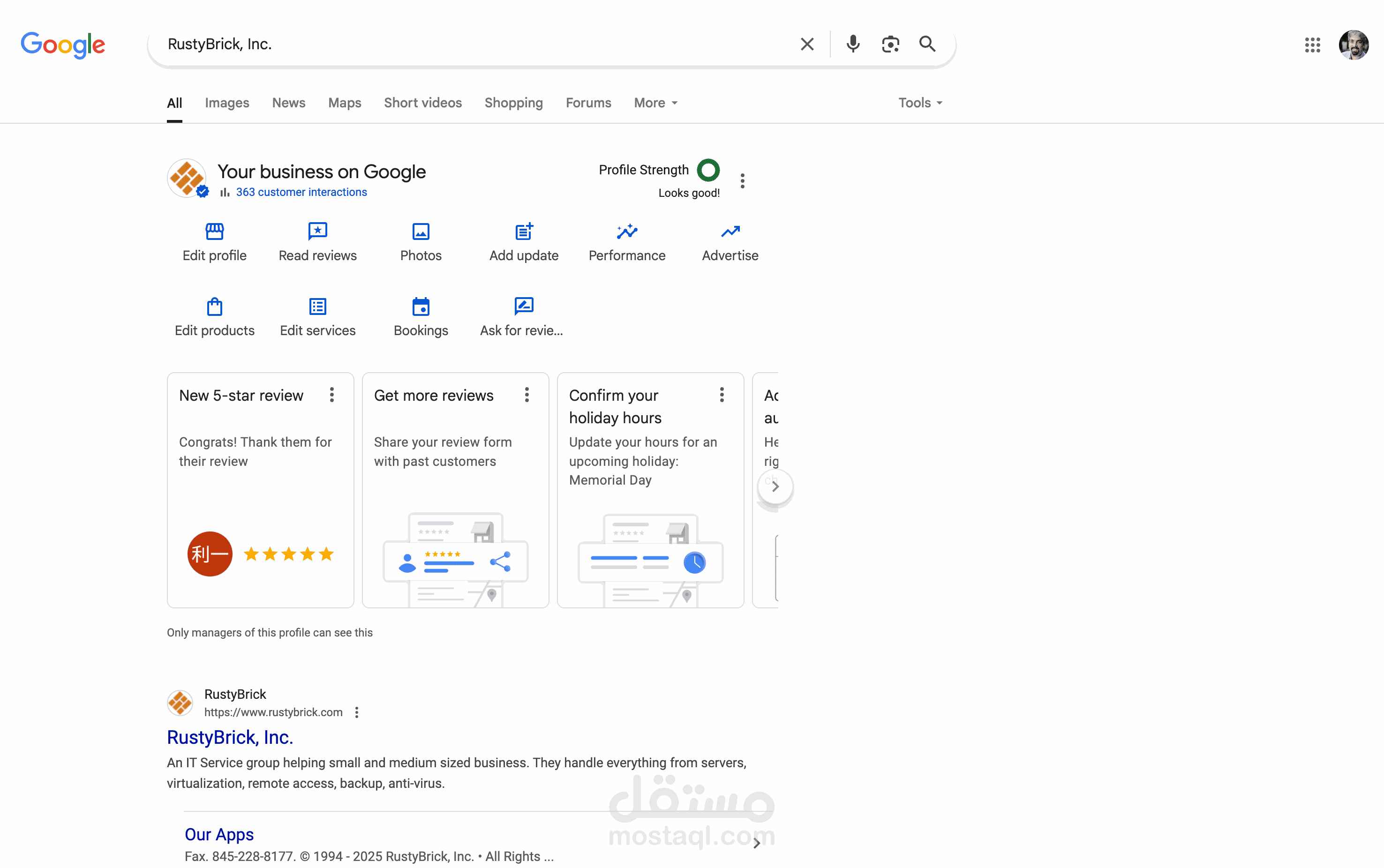Switch to the Maps tab
The image size is (1384, 868).
pos(345,103)
